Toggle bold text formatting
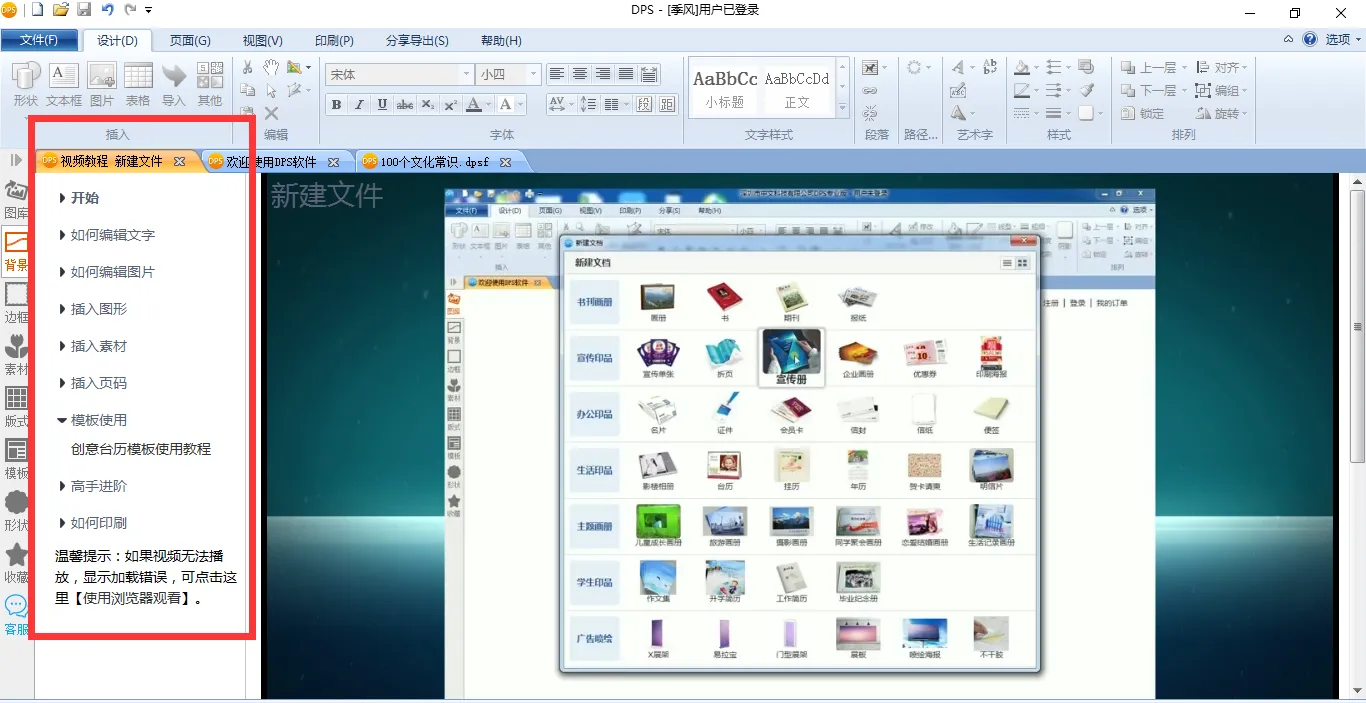Viewport: 1366px width, 703px height. [x=336, y=105]
